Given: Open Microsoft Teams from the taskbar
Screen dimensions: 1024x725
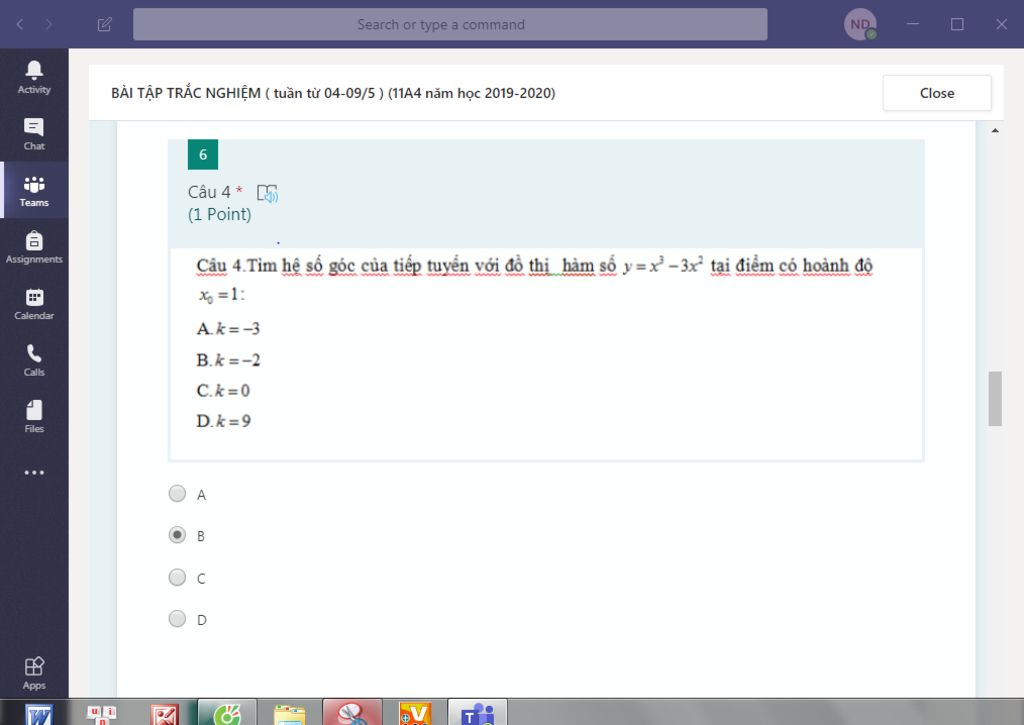Looking at the screenshot, I should click(x=477, y=713).
